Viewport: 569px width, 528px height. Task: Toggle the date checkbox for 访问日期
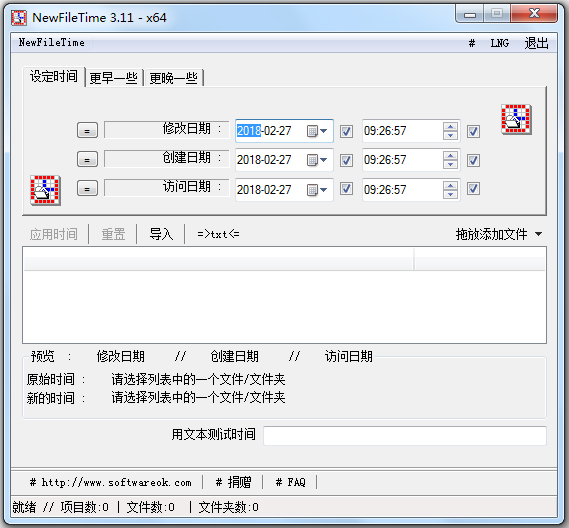pos(346,188)
